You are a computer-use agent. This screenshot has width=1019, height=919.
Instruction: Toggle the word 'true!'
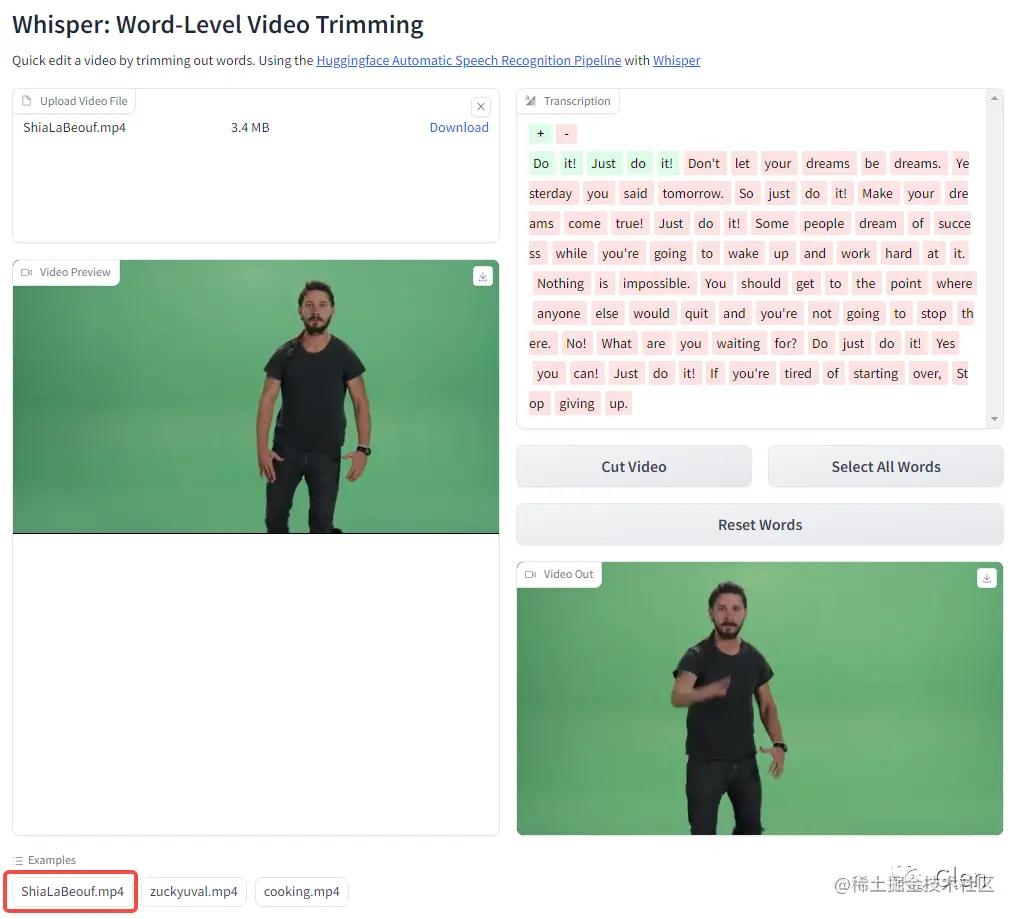(629, 224)
